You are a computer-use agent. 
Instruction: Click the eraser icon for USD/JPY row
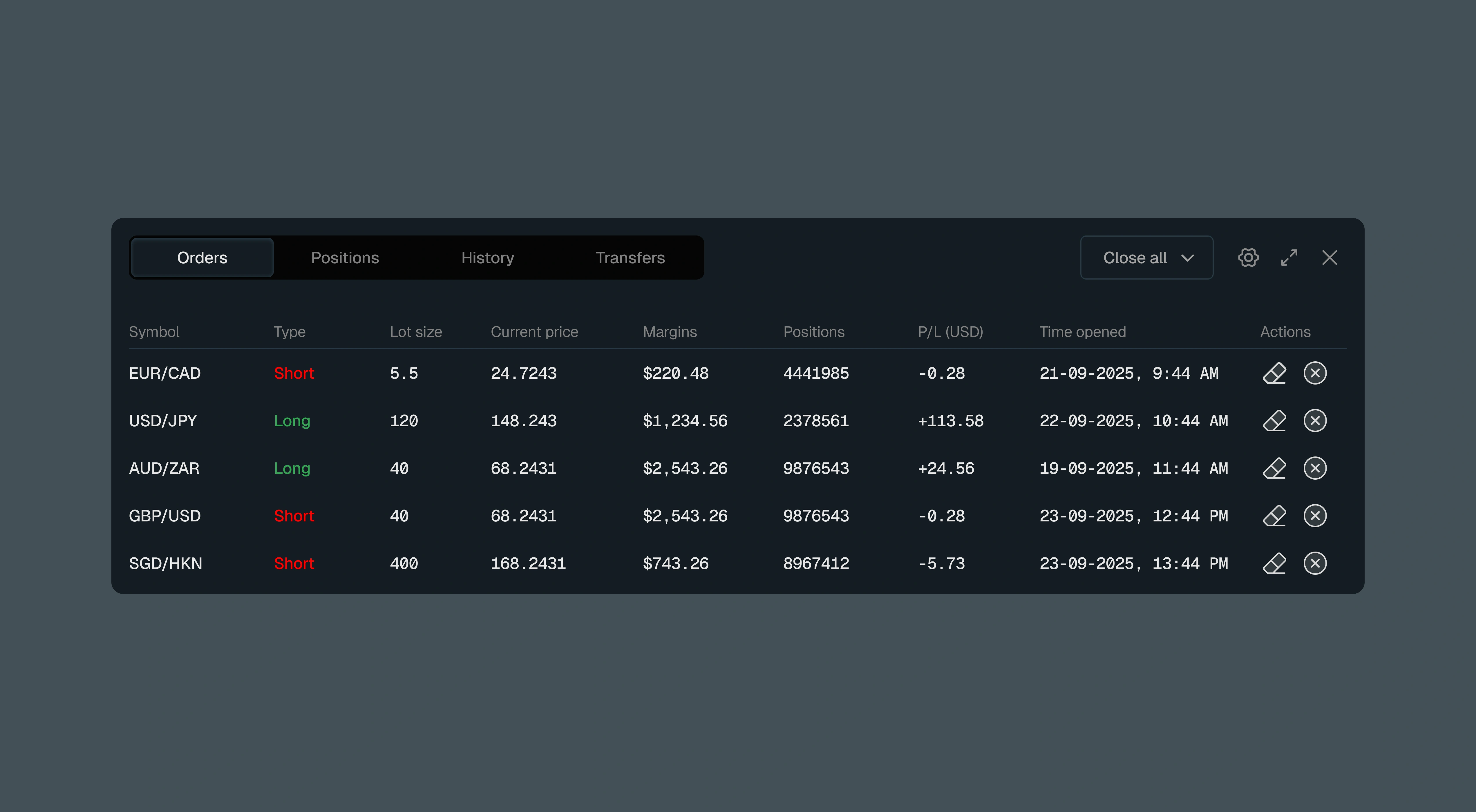pyautogui.click(x=1274, y=421)
